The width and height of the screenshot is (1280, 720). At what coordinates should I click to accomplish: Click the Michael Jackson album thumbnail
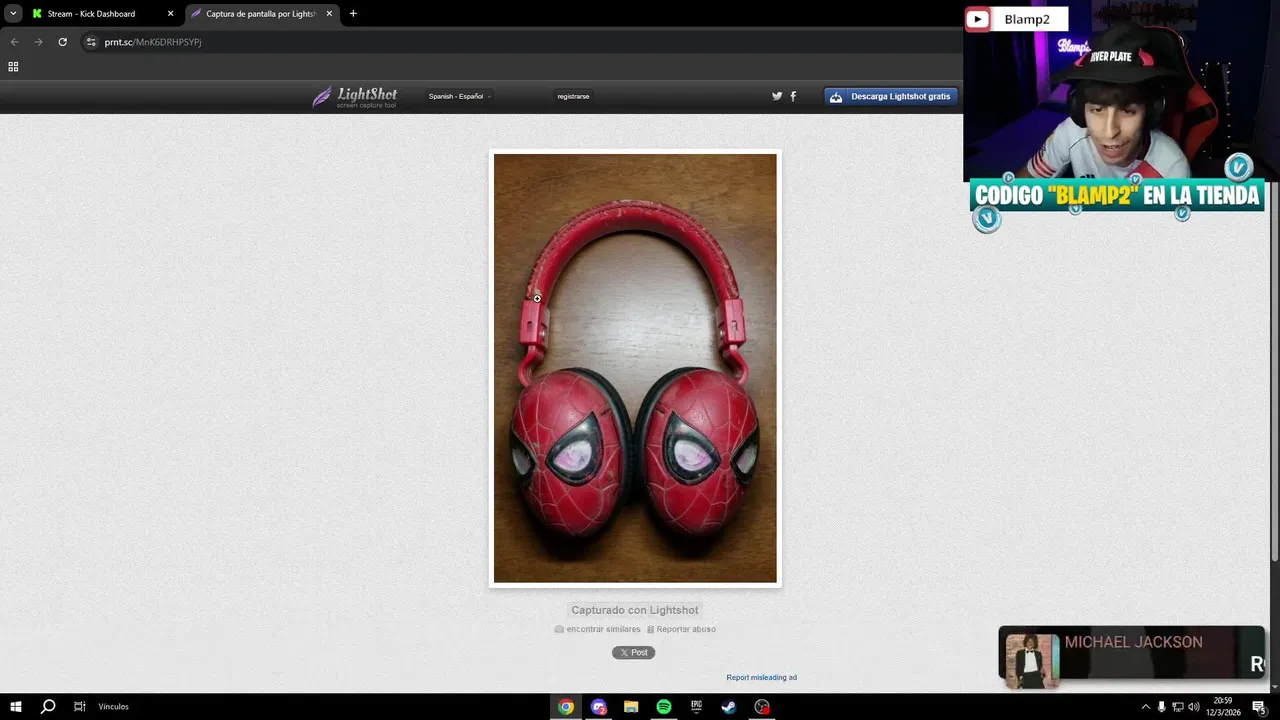pos(1032,660)
